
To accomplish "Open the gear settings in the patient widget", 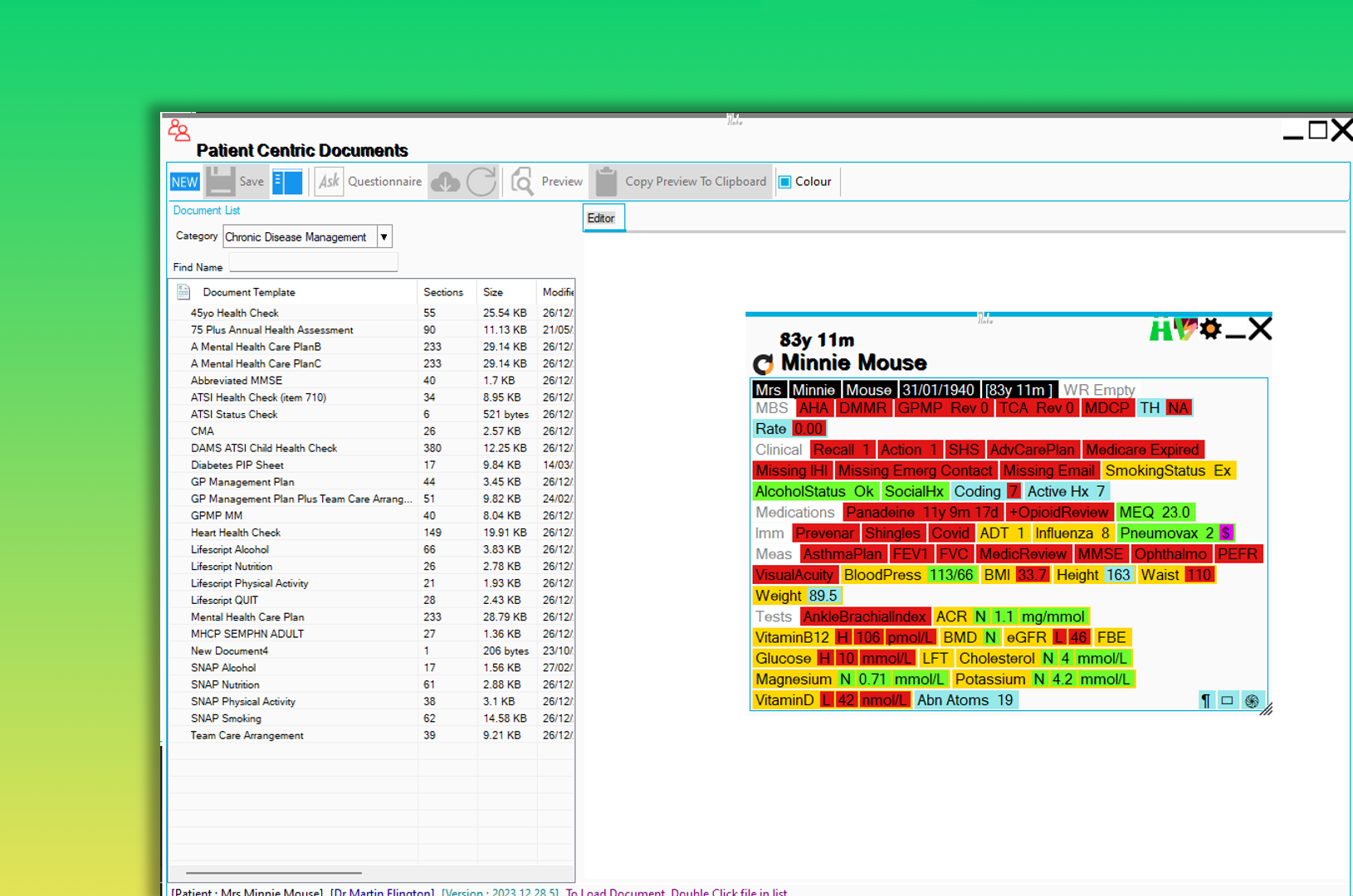I will tap(1211, 329).
